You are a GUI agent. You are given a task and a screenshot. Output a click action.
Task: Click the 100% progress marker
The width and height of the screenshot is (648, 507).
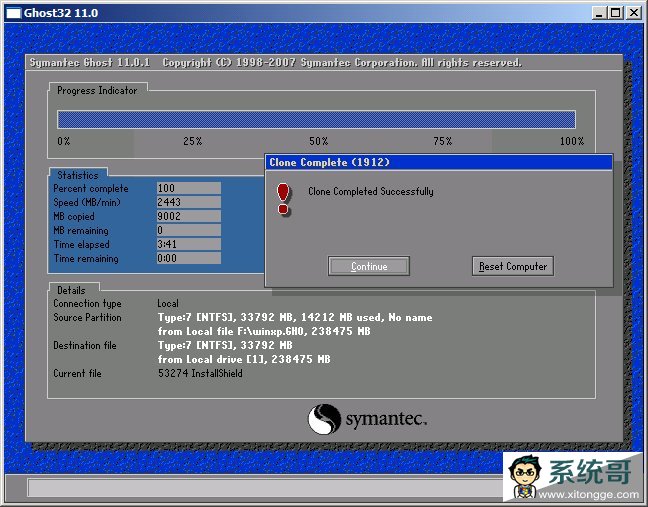(x=572, y=141)
